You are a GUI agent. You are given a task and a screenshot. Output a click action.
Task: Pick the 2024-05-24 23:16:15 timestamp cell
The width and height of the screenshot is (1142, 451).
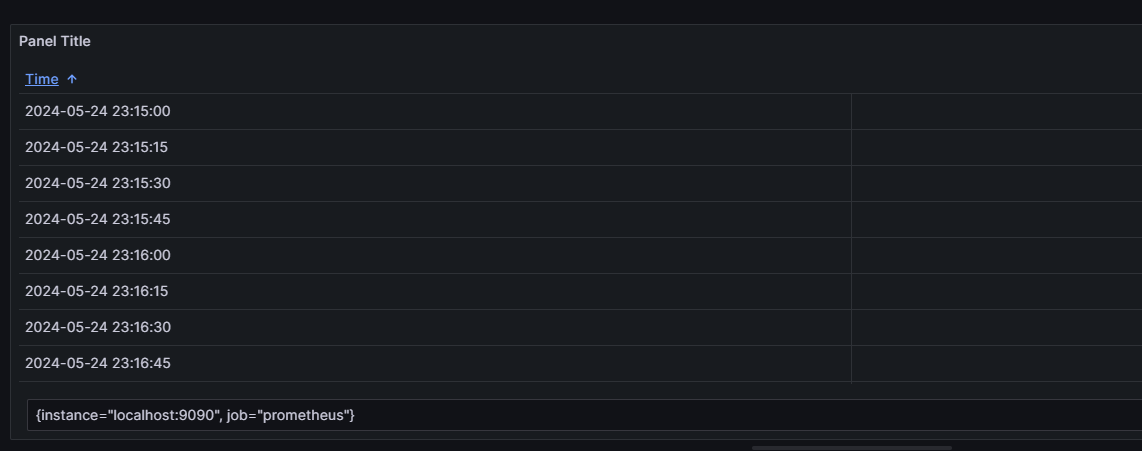(97, 291)
